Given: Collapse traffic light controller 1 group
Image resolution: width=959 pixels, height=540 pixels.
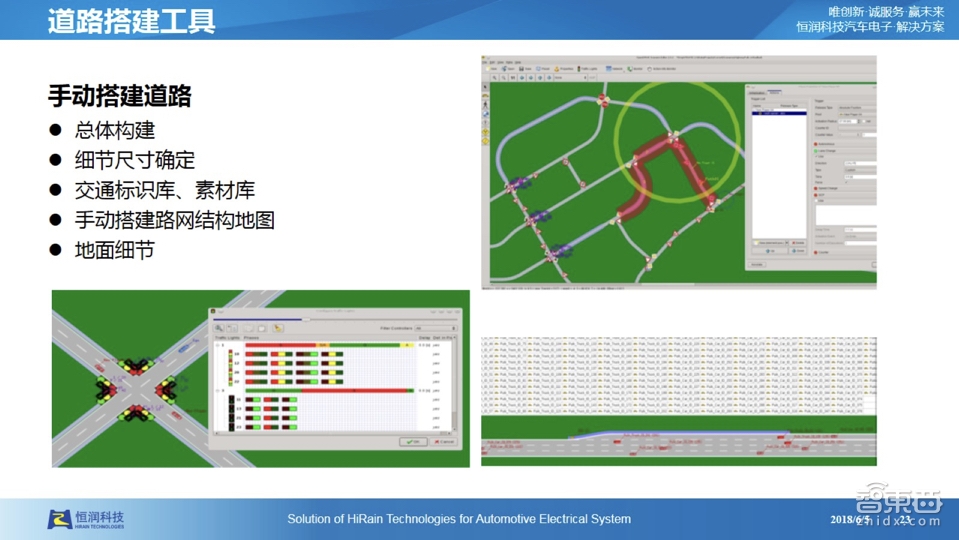Looking at the screenshot, I should click(x=219, y=346).
